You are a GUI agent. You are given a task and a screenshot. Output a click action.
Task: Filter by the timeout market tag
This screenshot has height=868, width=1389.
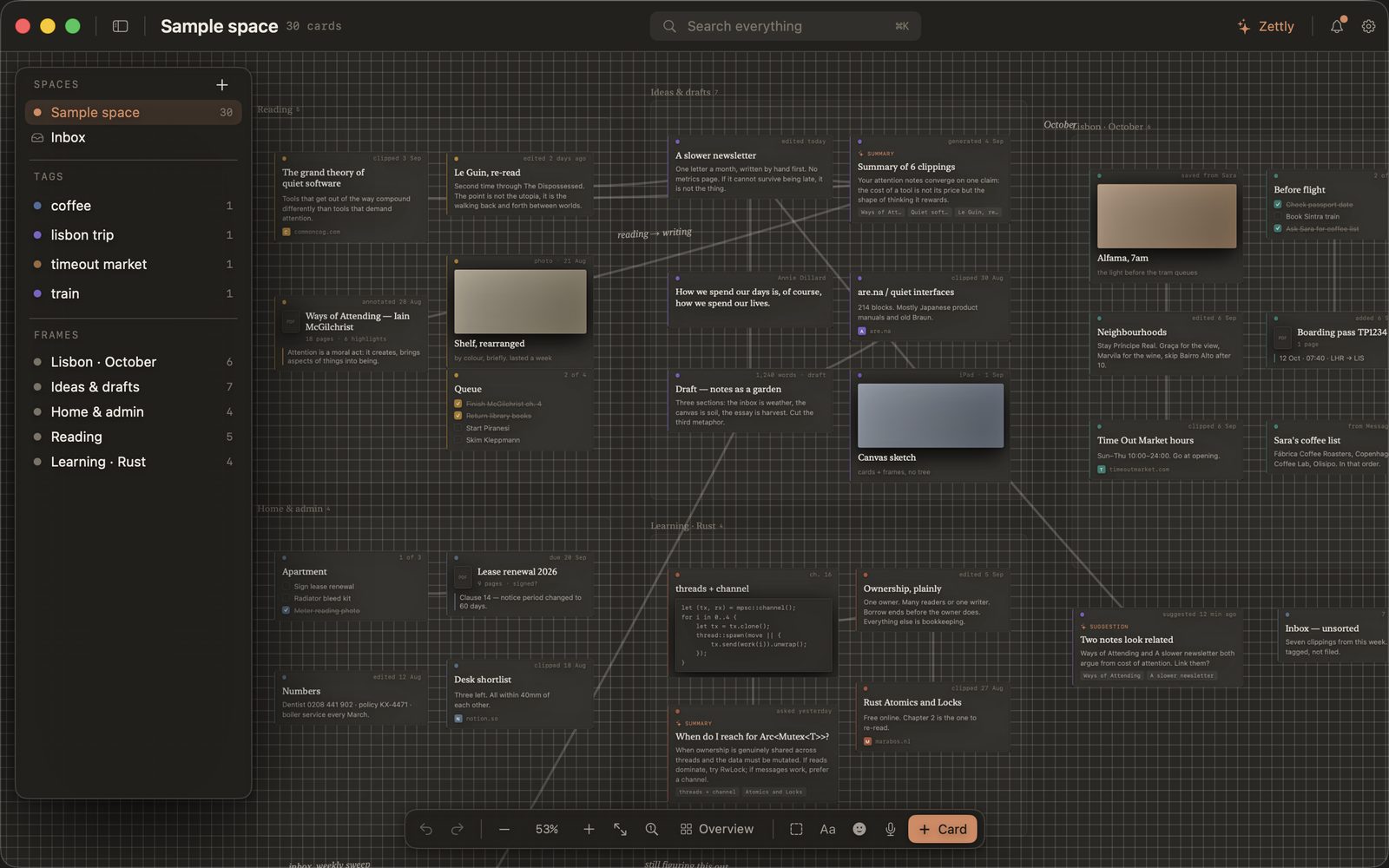pyautogui.click(x=133, y=264)
